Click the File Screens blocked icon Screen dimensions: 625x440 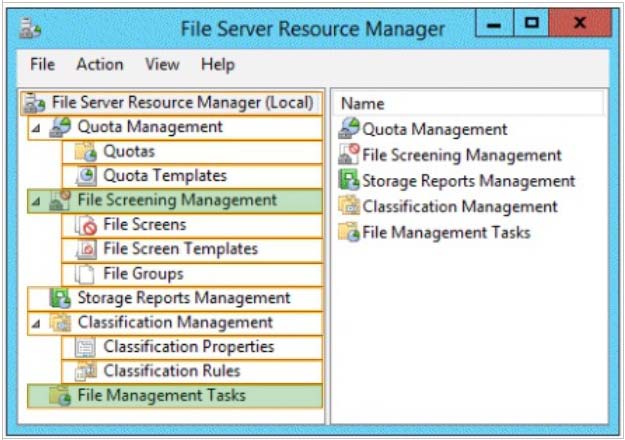(86, 225)
